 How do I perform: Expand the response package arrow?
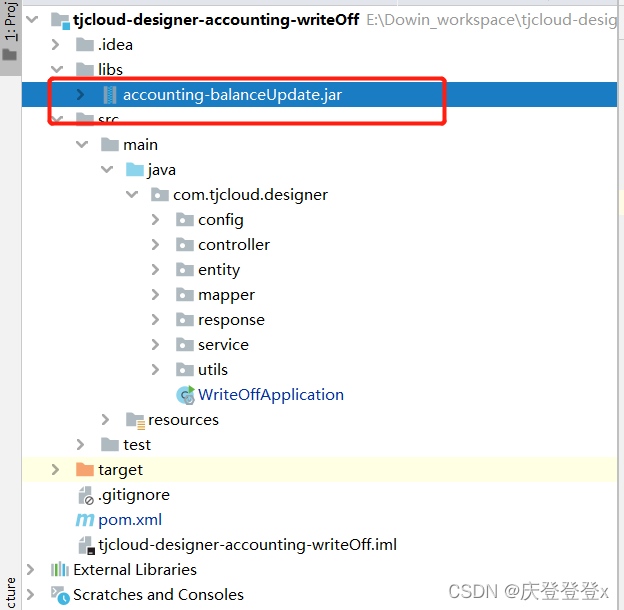[156, 320]
